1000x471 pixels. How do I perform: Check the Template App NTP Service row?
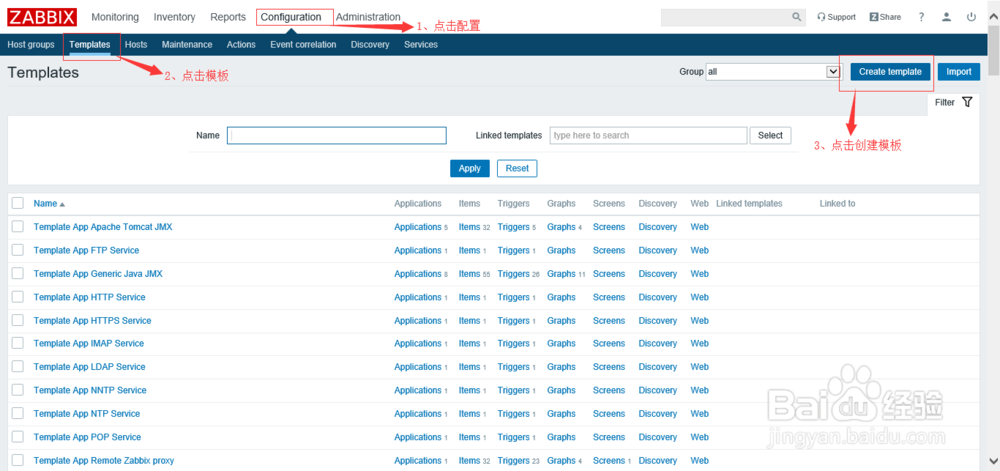tap(18, 414)
